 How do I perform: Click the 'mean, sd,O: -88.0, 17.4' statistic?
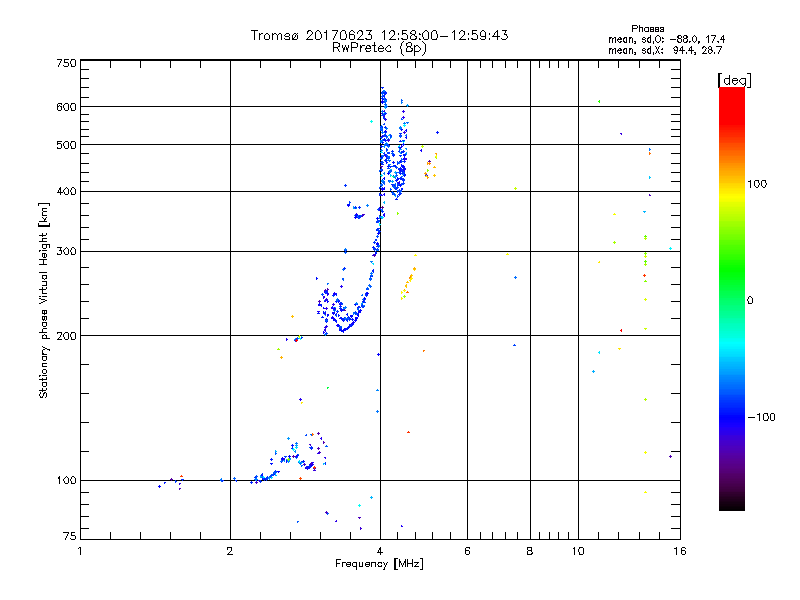coord(666,39)
